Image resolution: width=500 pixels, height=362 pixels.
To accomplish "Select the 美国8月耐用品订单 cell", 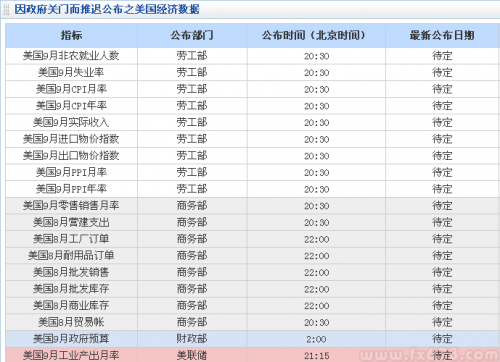I will click(71, 256).
